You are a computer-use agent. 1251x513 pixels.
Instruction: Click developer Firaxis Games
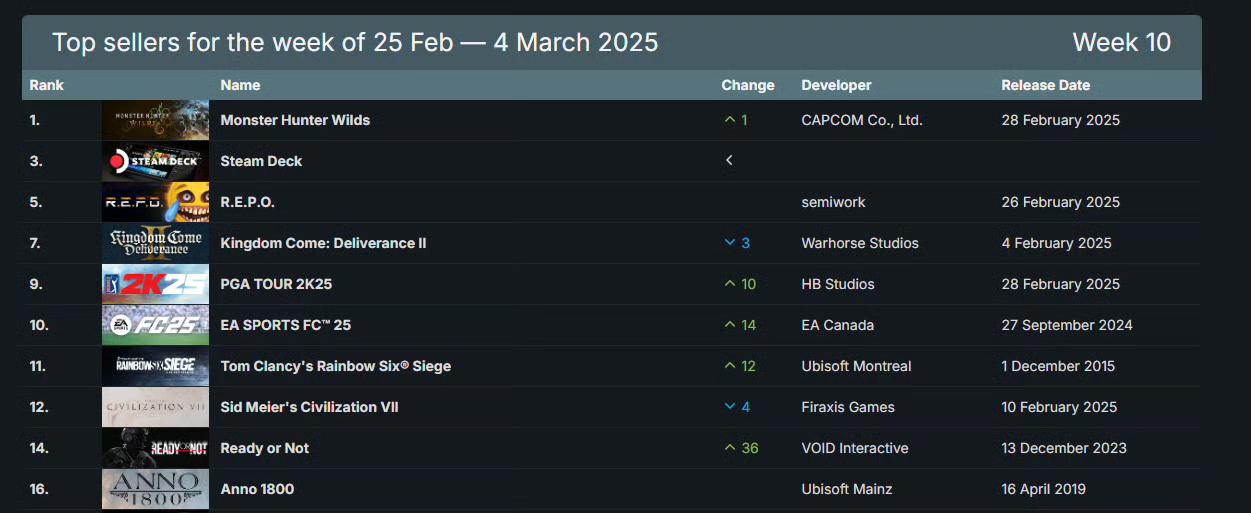[x=848, y=407]
